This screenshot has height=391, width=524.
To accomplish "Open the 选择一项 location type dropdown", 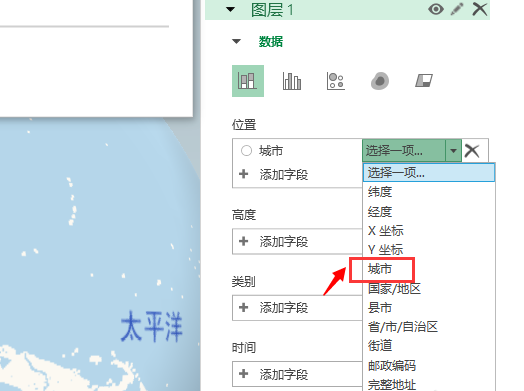I will point(412,151).
